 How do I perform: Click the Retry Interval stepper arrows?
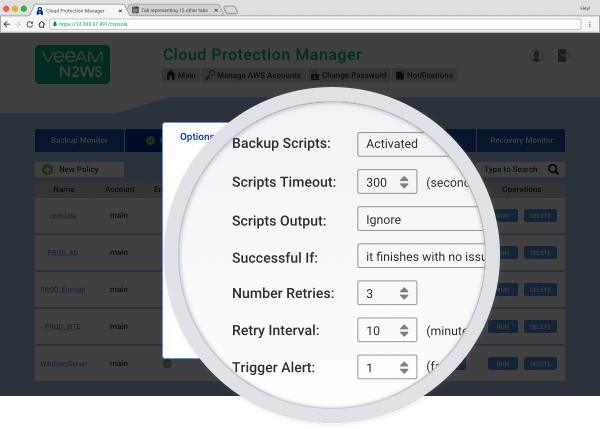coord(404,330)
